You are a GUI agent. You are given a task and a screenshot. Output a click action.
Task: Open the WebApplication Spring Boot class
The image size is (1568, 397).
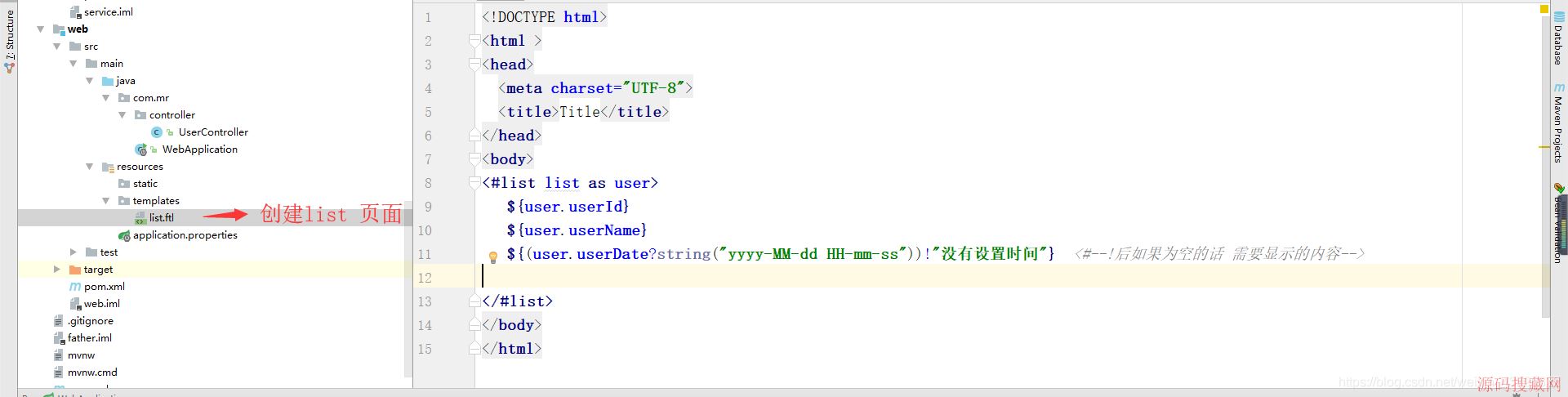pyautogui.click(x=199, y=149)
